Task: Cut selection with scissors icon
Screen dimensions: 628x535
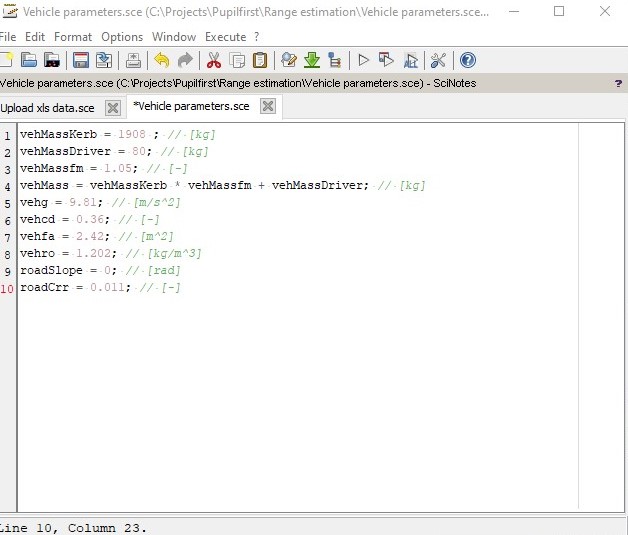Action: point(214,60)
